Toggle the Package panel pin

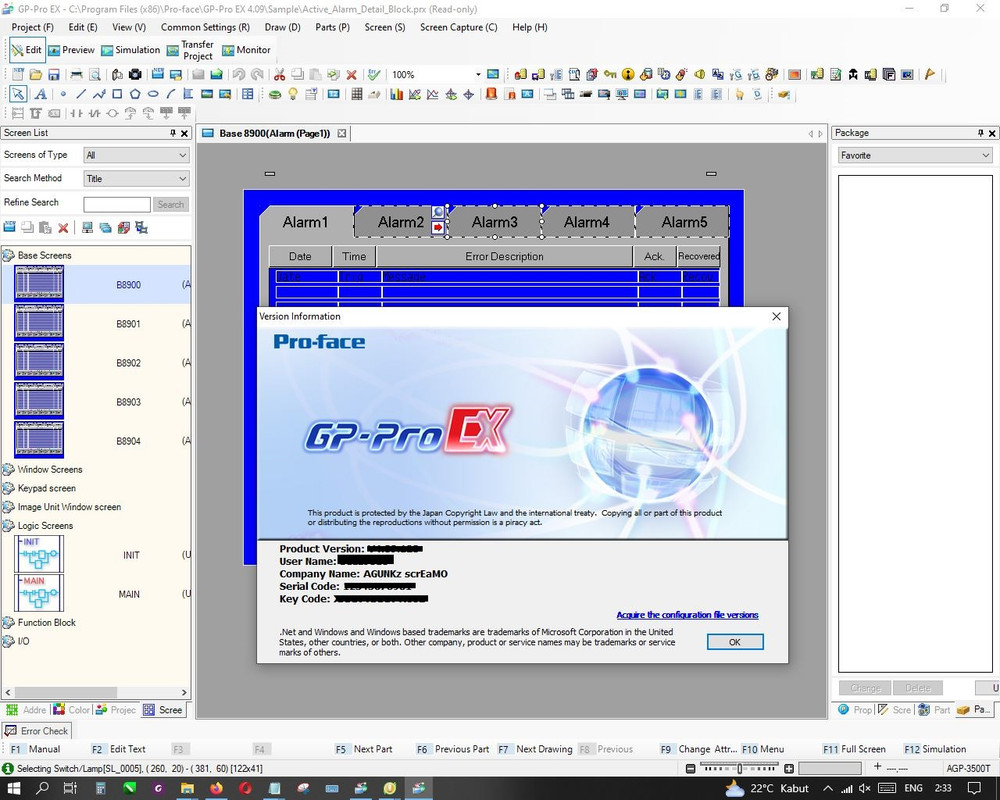(x=981, y=133)
